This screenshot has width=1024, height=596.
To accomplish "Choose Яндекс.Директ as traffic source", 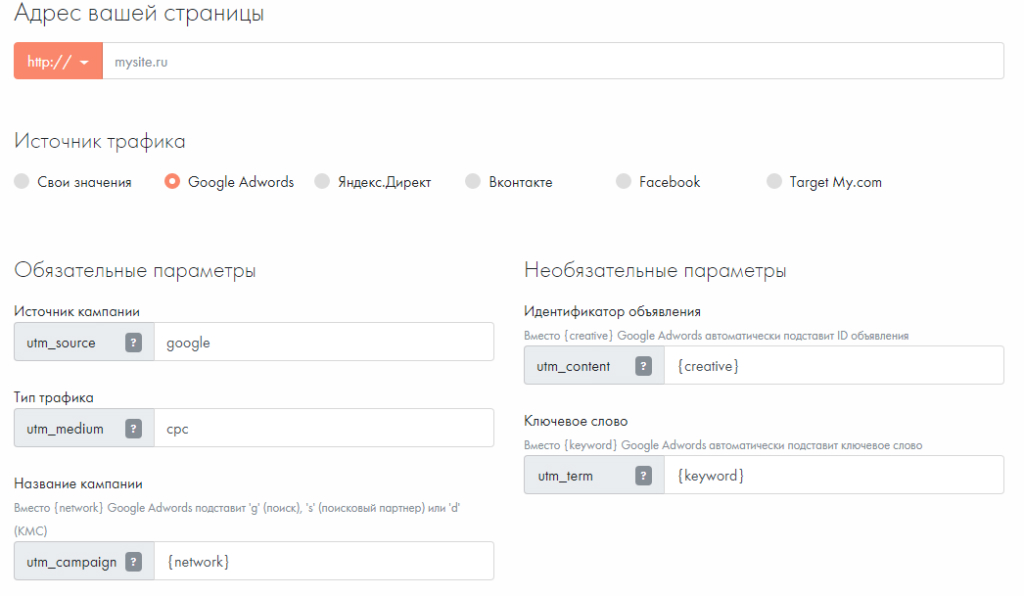I will tap(322, 182).
